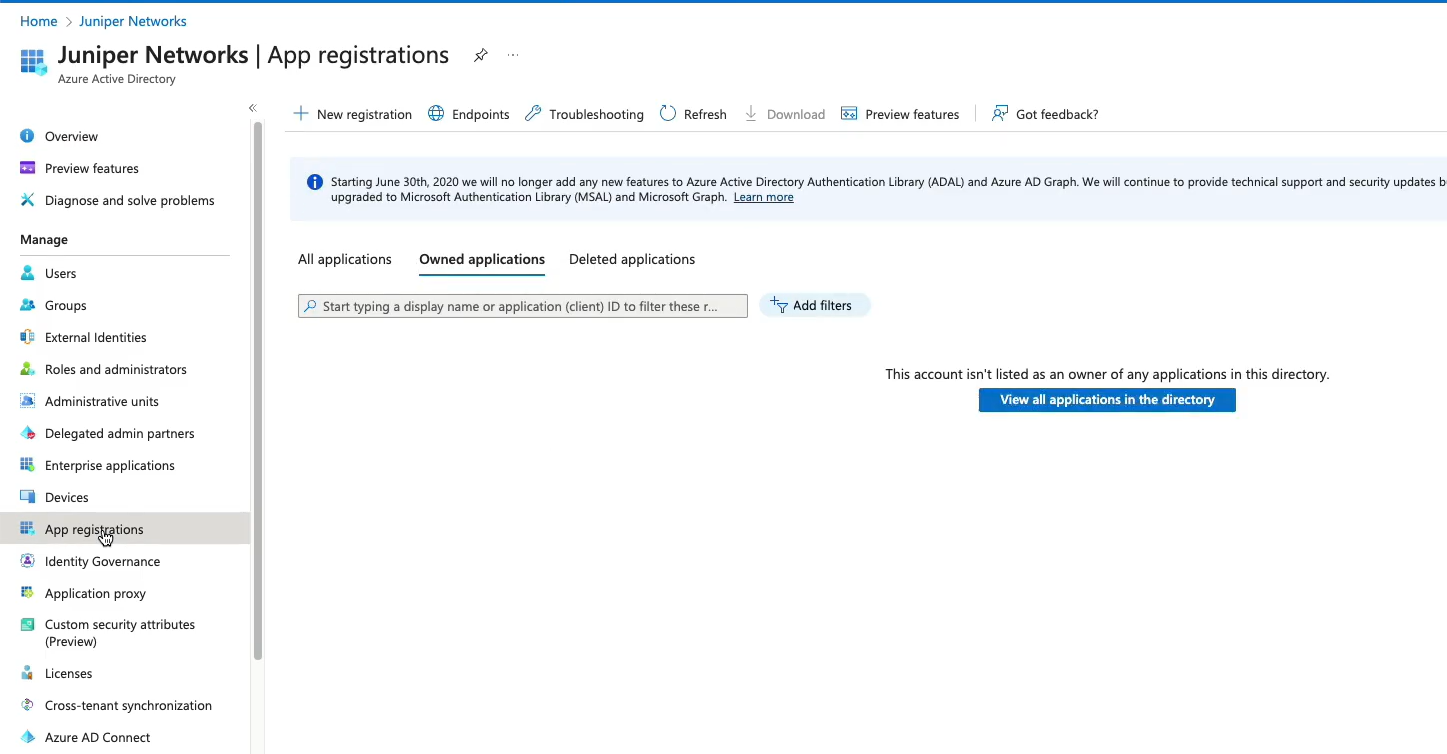Viewport: 1447px width, 754px height.
Task: Open Preview features from the toolbar
Action: 900,114
